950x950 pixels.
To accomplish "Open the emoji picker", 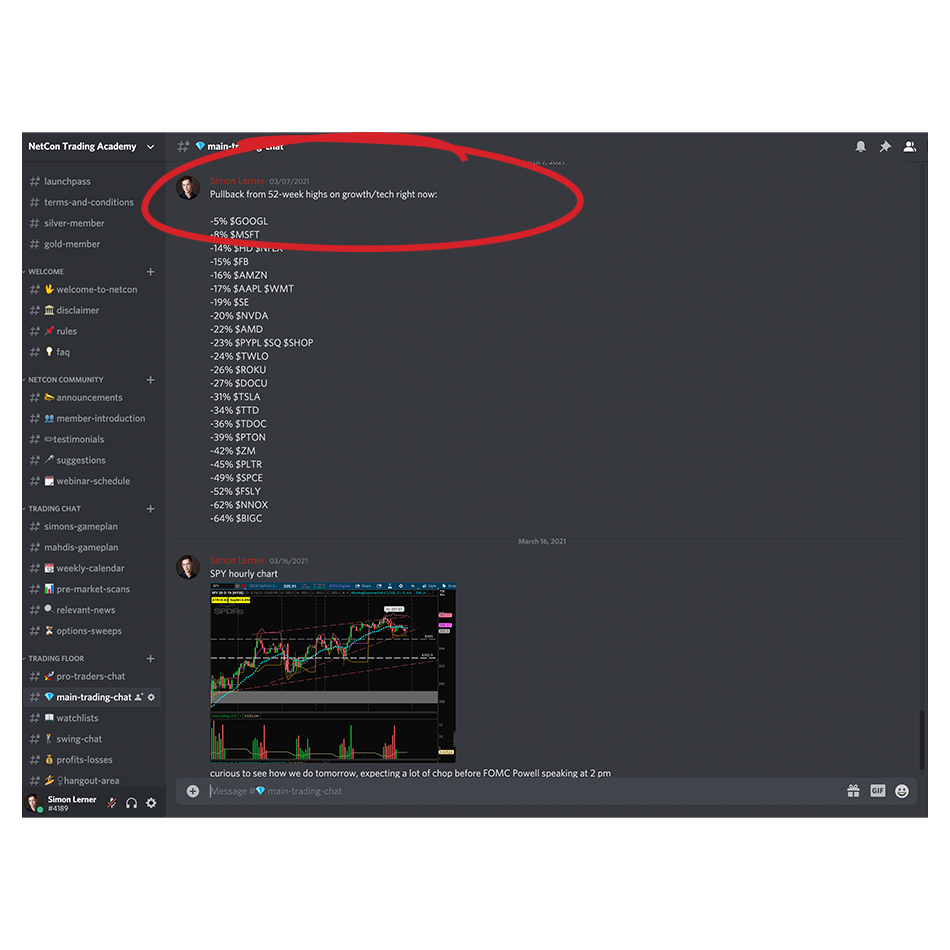I will coord(901,790).
